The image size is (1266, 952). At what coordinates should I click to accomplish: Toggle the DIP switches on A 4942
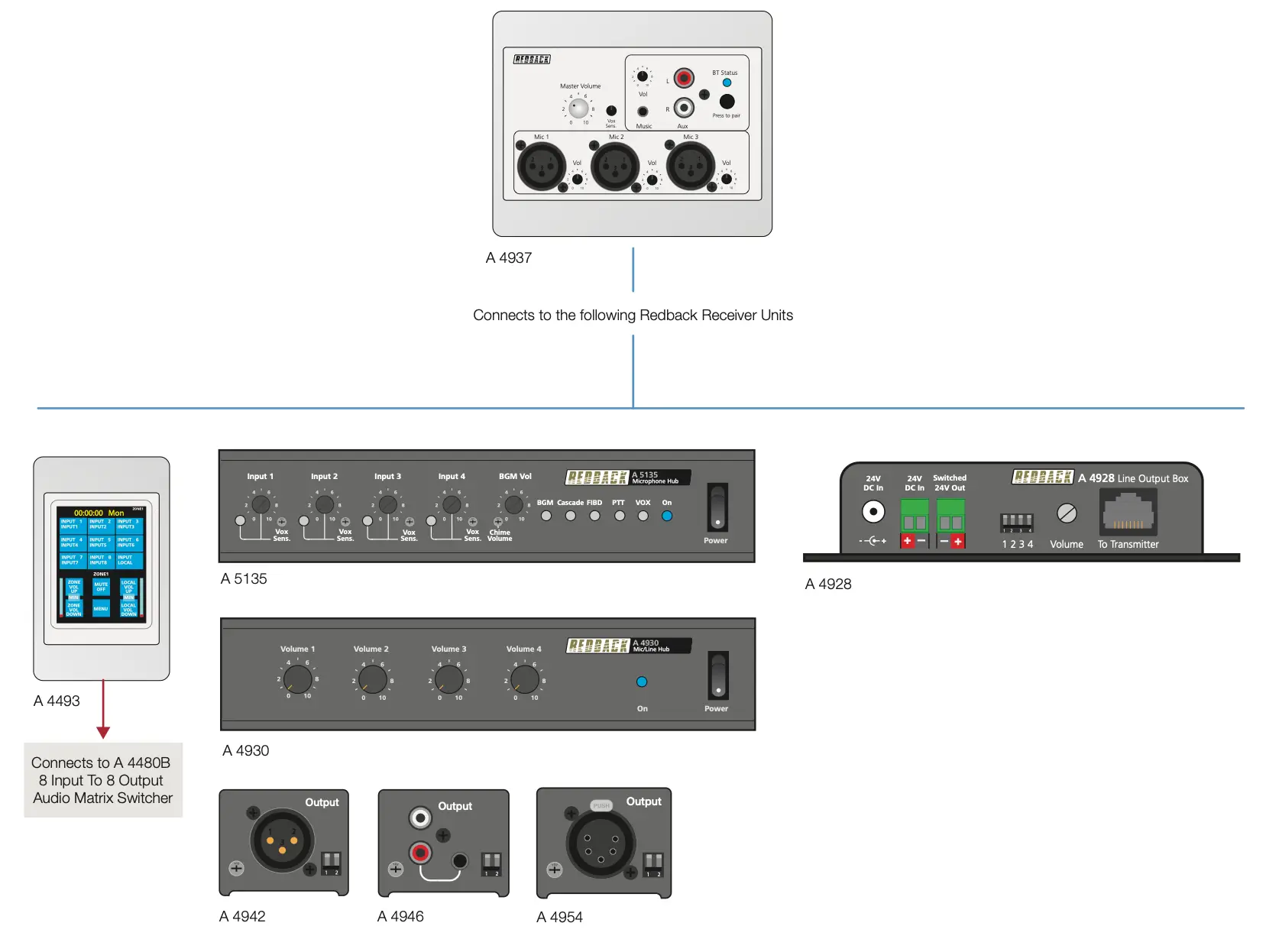tap(331, 863)
